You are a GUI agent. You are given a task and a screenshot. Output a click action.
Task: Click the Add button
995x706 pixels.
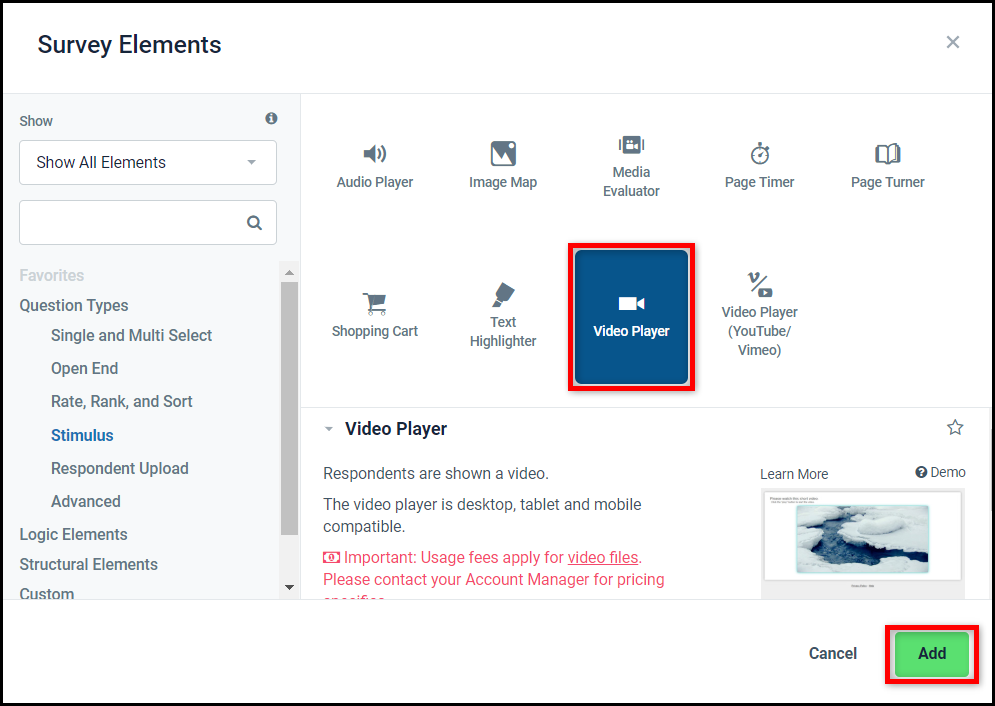tap(932, 653)
